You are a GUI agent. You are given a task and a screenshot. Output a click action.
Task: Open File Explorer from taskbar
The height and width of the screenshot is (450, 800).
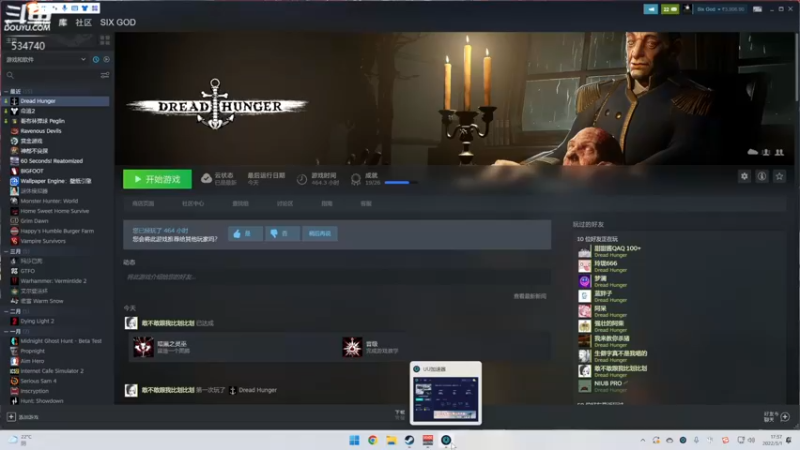point(391,440)
